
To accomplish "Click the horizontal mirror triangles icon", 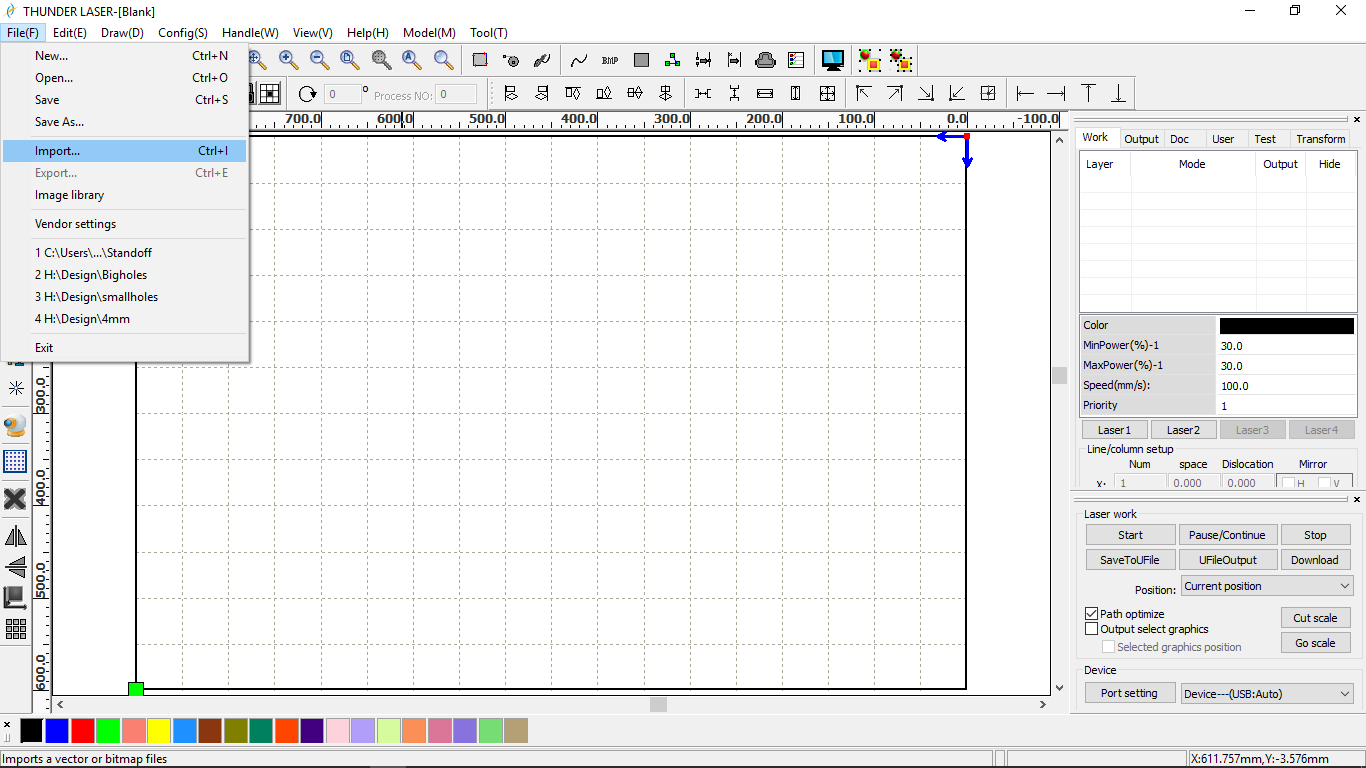I will [x=15, y=537].
